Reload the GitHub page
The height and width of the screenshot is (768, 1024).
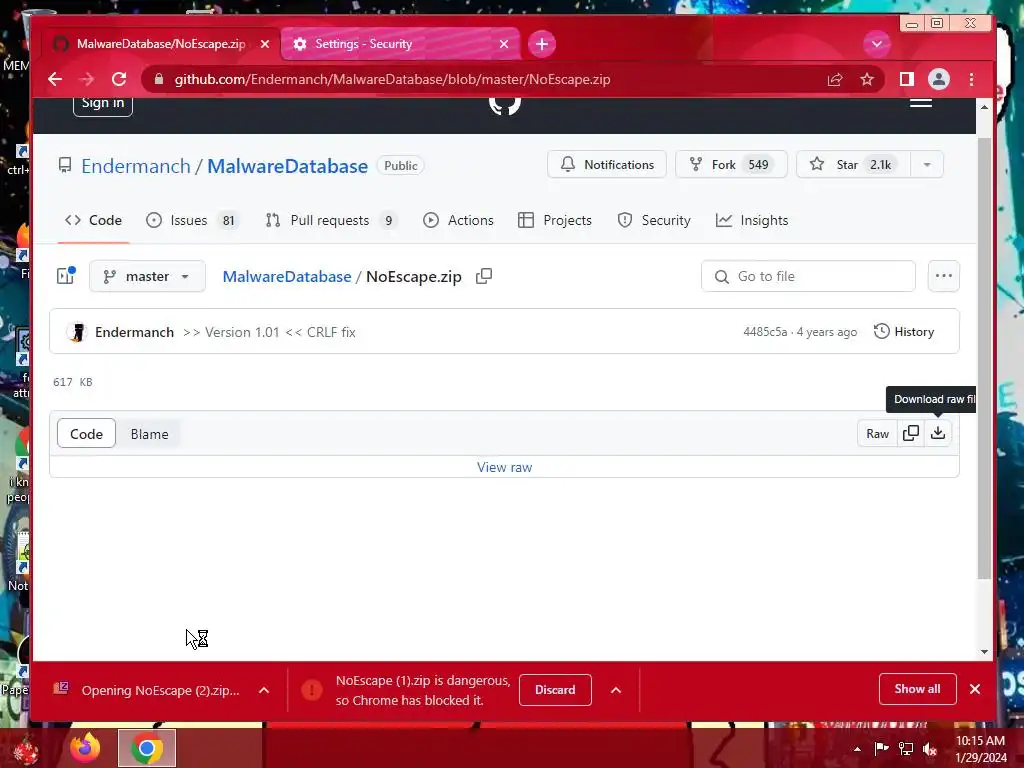coord(119,79)
